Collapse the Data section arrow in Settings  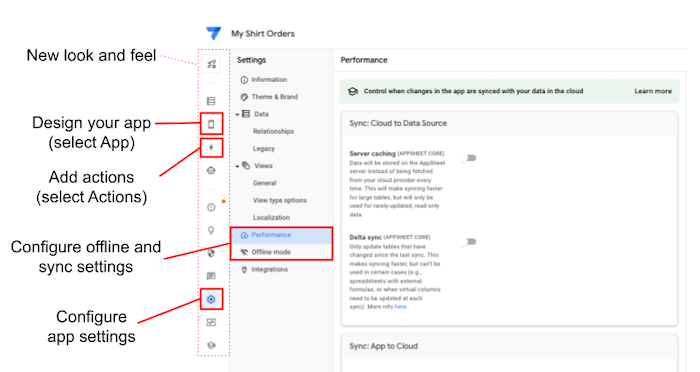[x=238, y=115]
